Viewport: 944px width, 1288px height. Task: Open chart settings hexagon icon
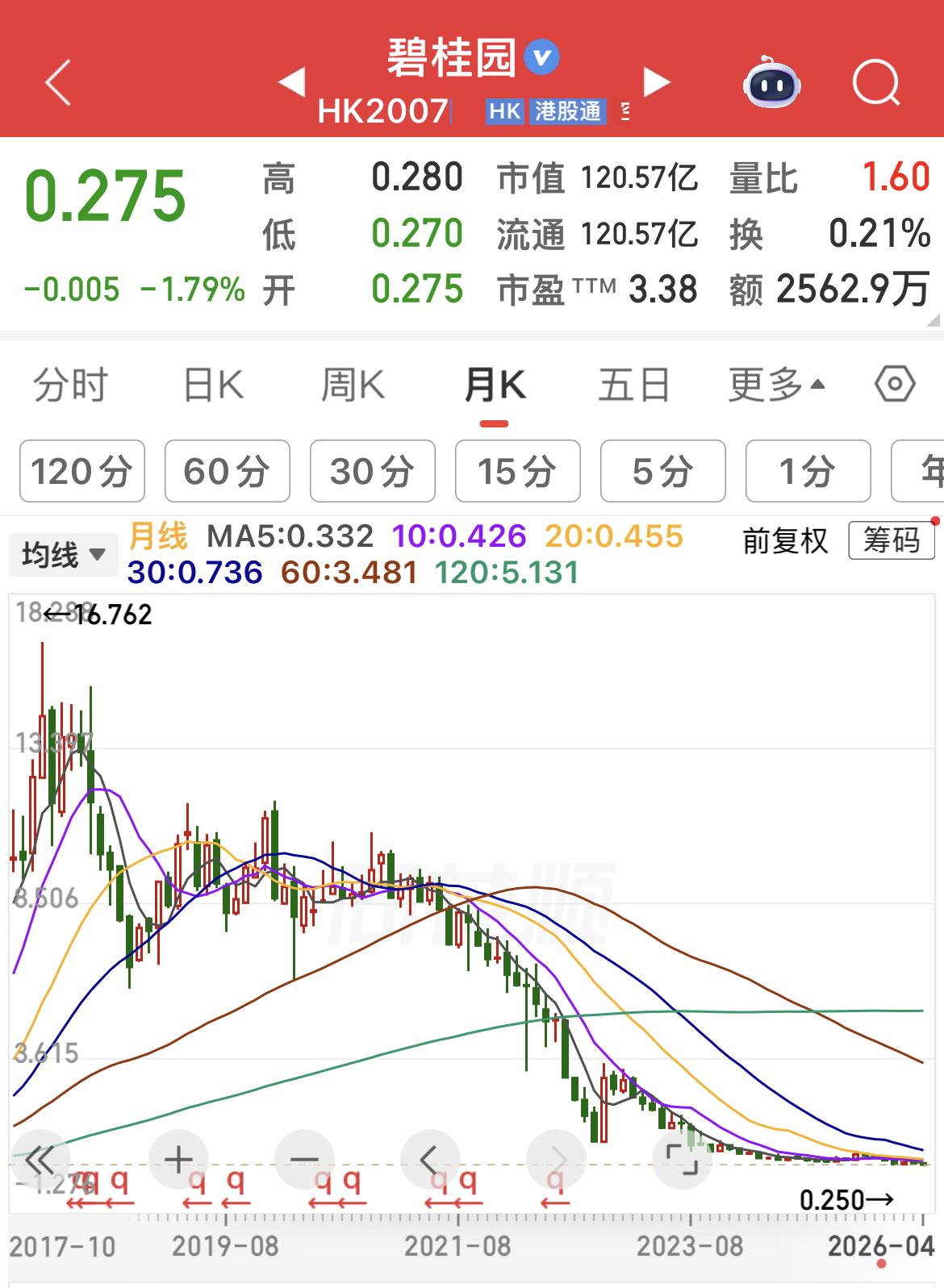tap(895, 384)
